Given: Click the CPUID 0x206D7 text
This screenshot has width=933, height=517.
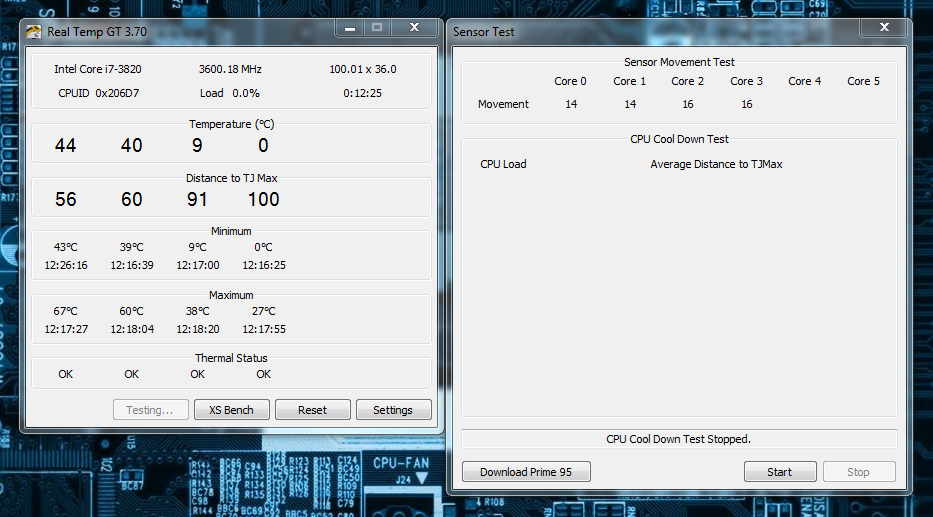Looking at the screenshot, I should (x=98, y=93).
